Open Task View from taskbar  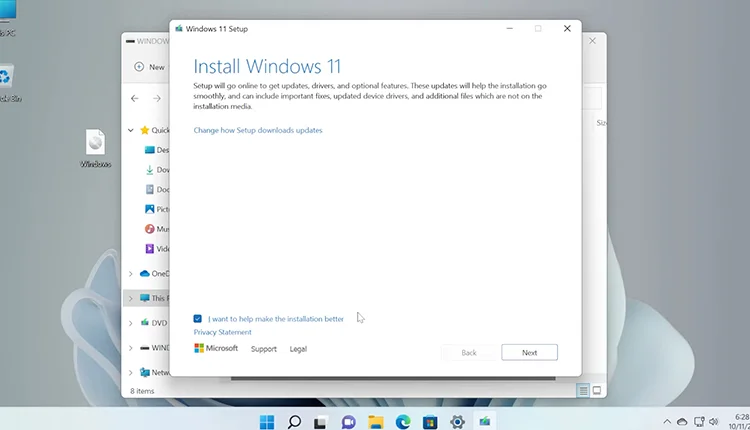[x=320, y=422]
